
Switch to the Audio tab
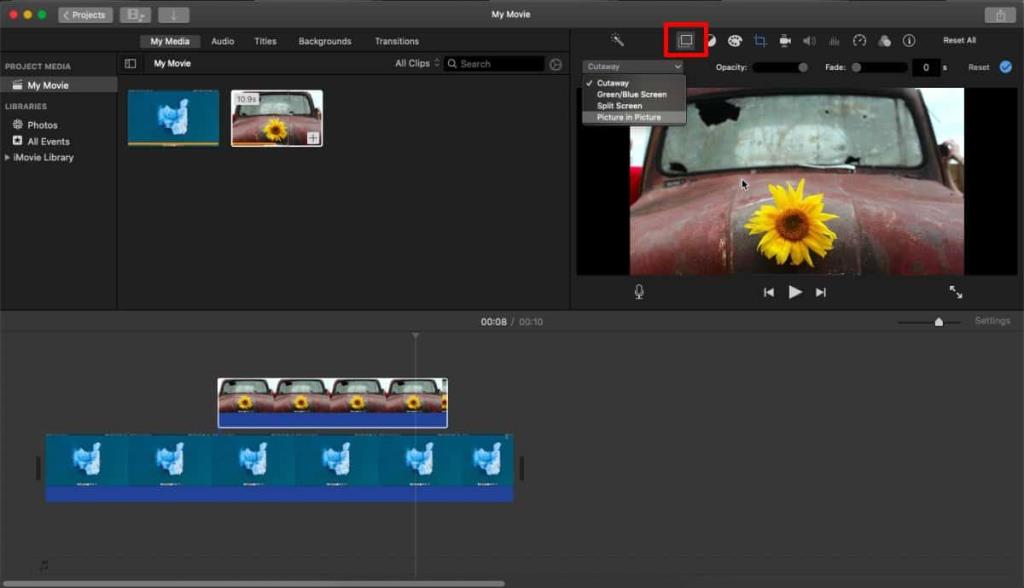point(222,41)
